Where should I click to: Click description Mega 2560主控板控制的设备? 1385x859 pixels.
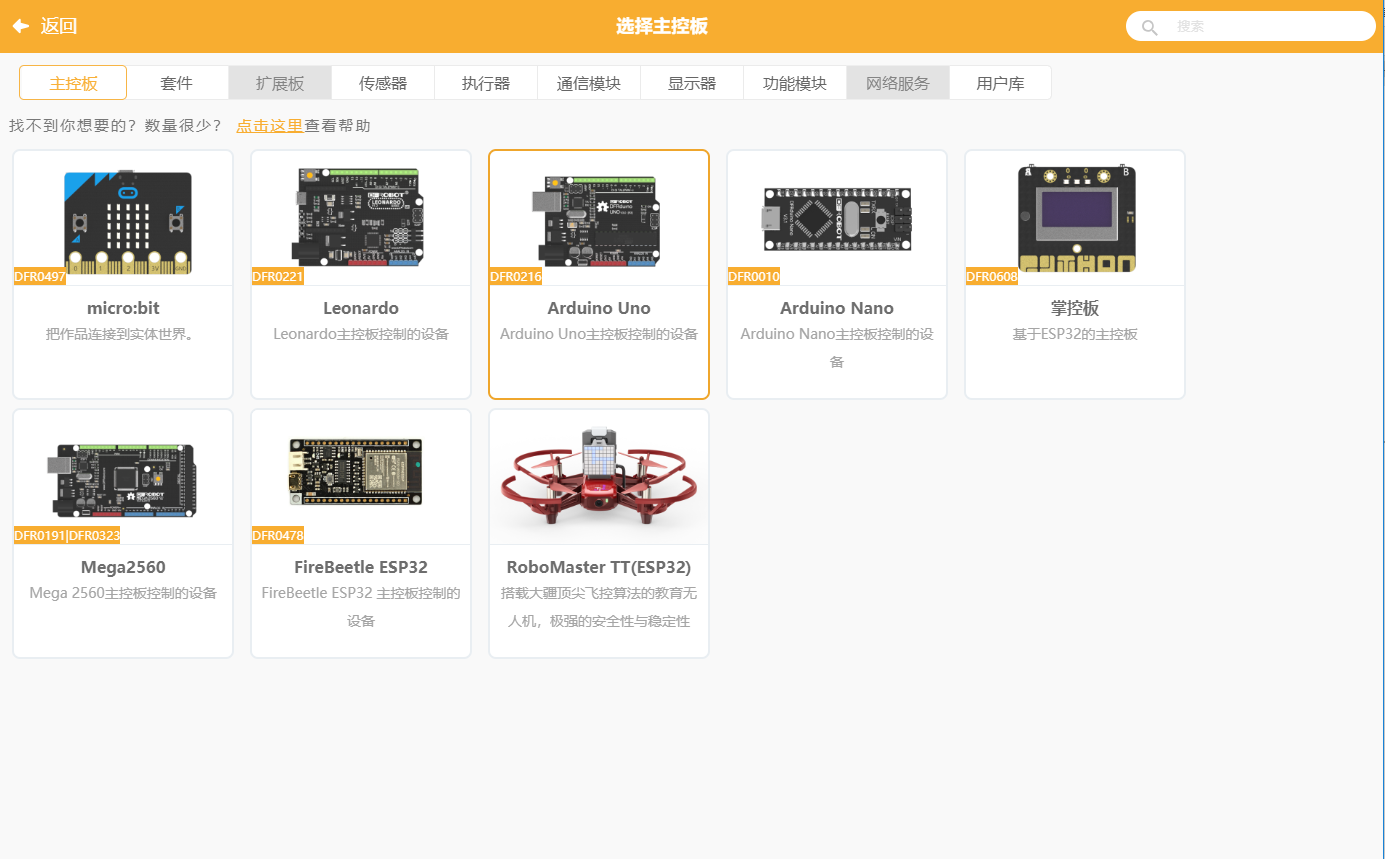pyautogui.click(x=123, y=593)
